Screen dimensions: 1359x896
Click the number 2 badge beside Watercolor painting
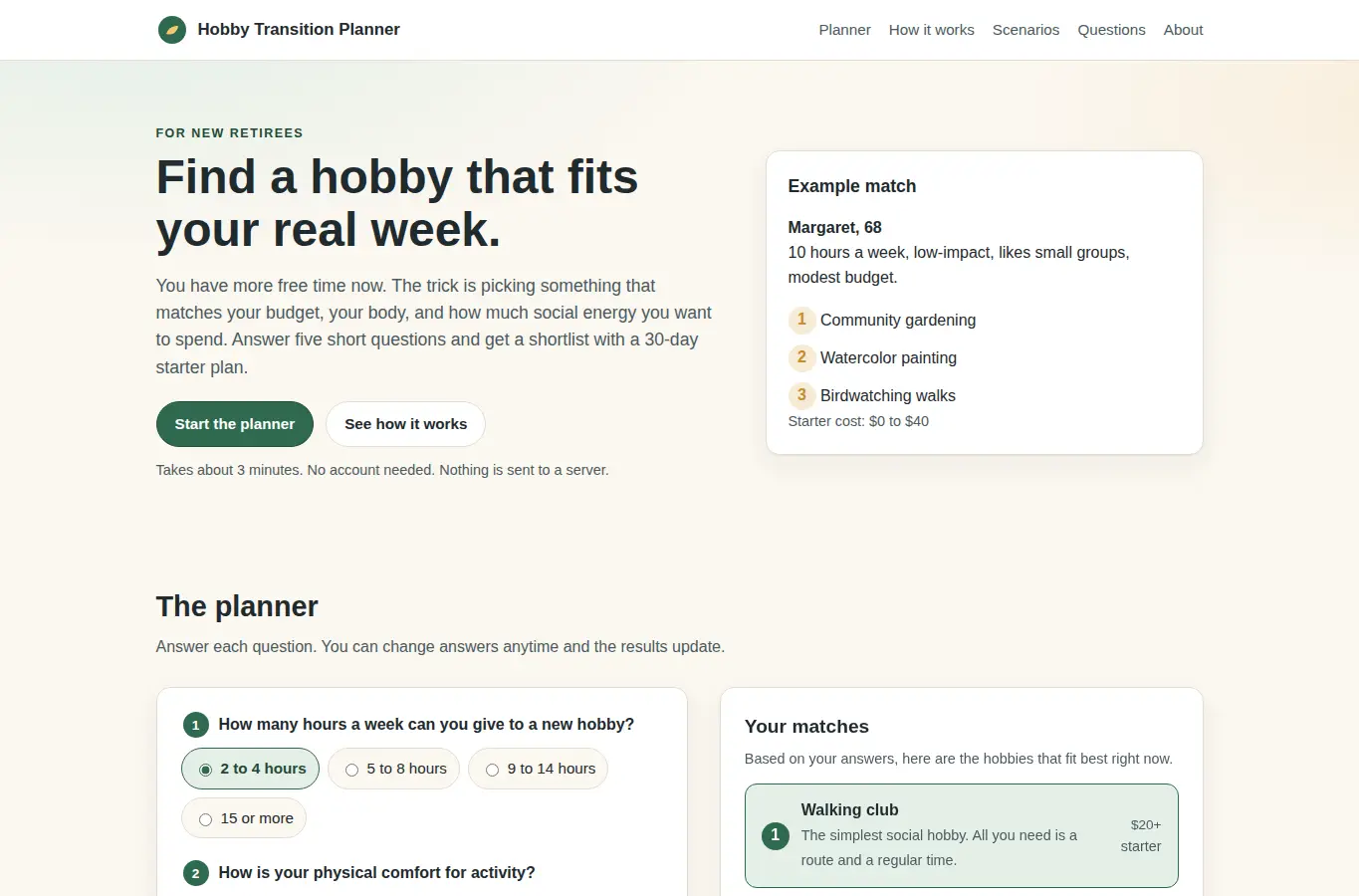click(x=801, y=357)
